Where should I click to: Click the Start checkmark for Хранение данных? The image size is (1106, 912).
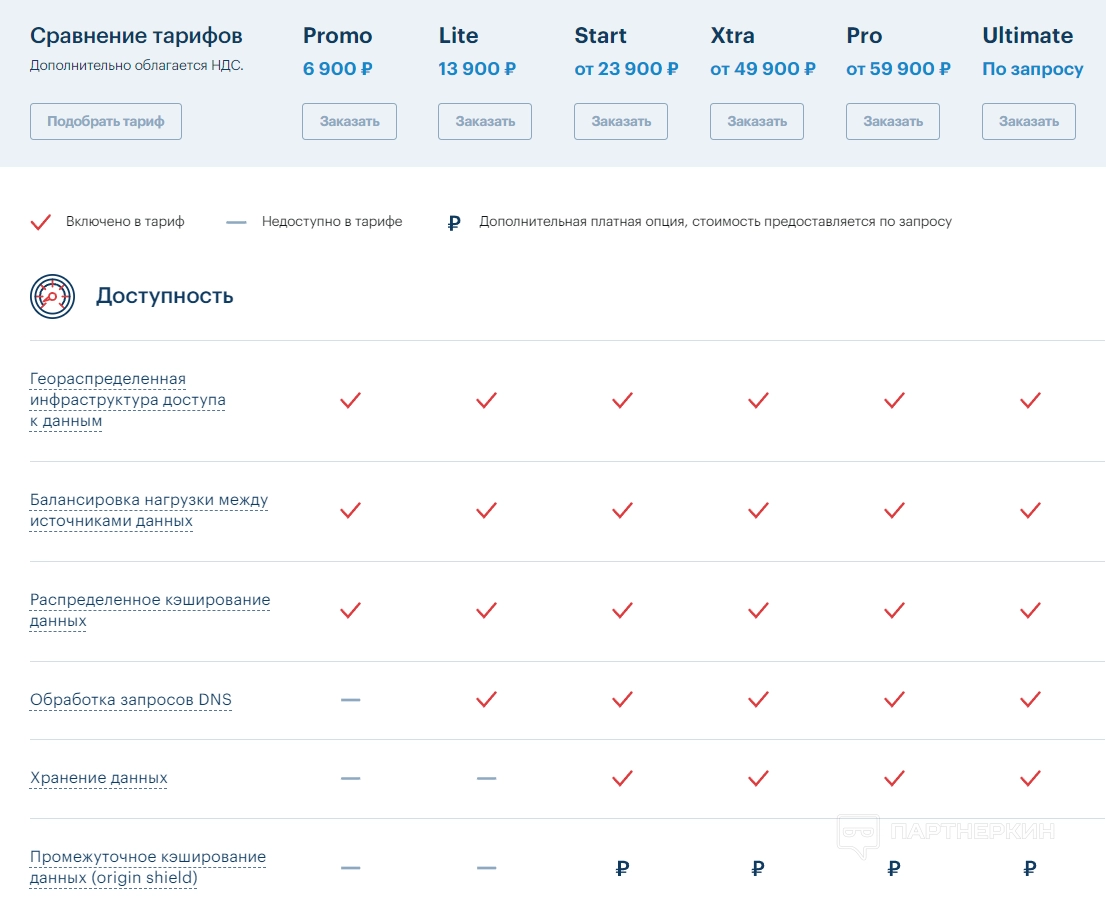(622, 778)
